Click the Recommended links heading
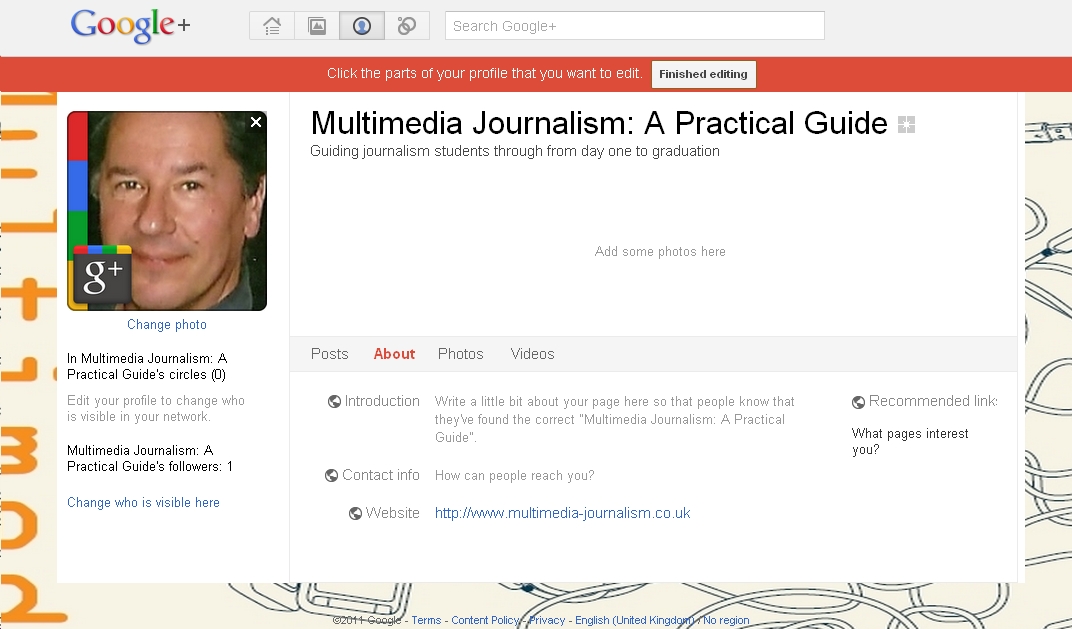 [933, 401]
